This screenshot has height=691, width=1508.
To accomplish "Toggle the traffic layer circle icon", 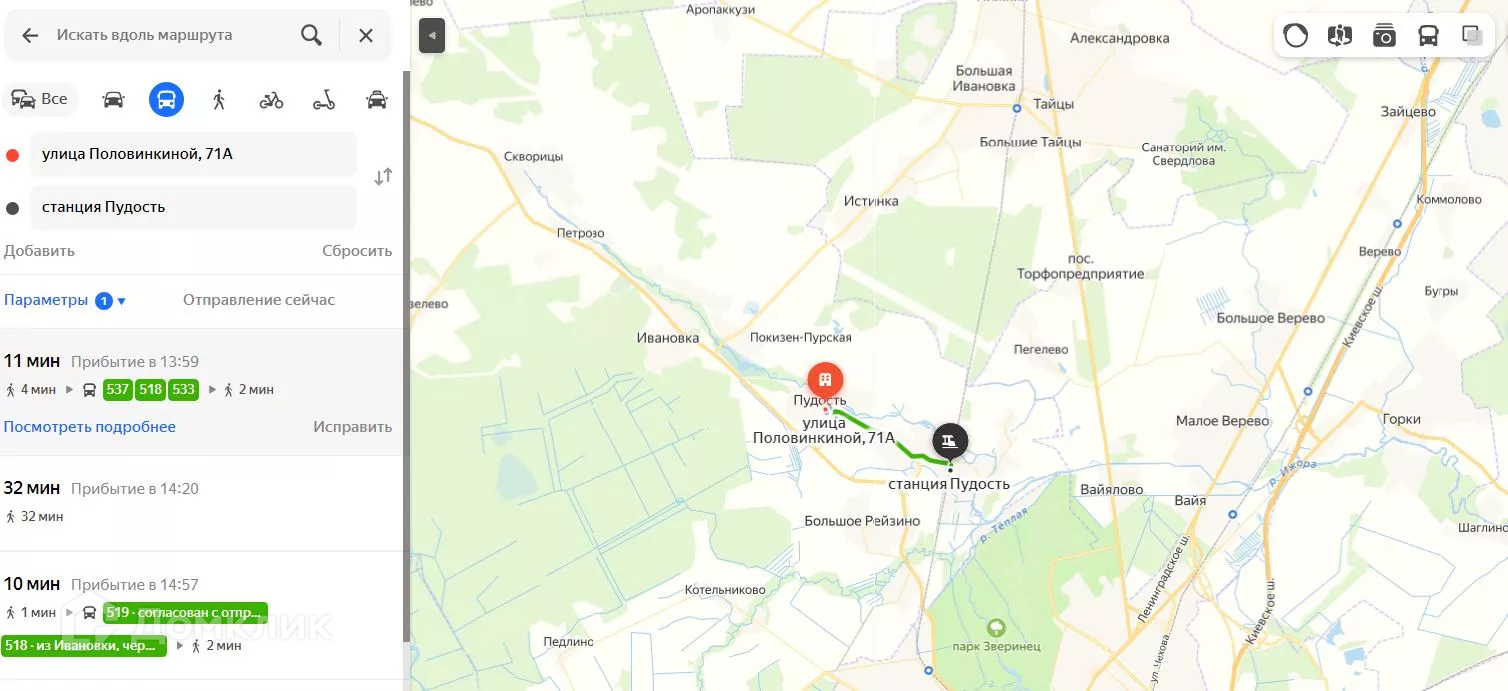I will pyautogui.click(x=1295, y=36).
